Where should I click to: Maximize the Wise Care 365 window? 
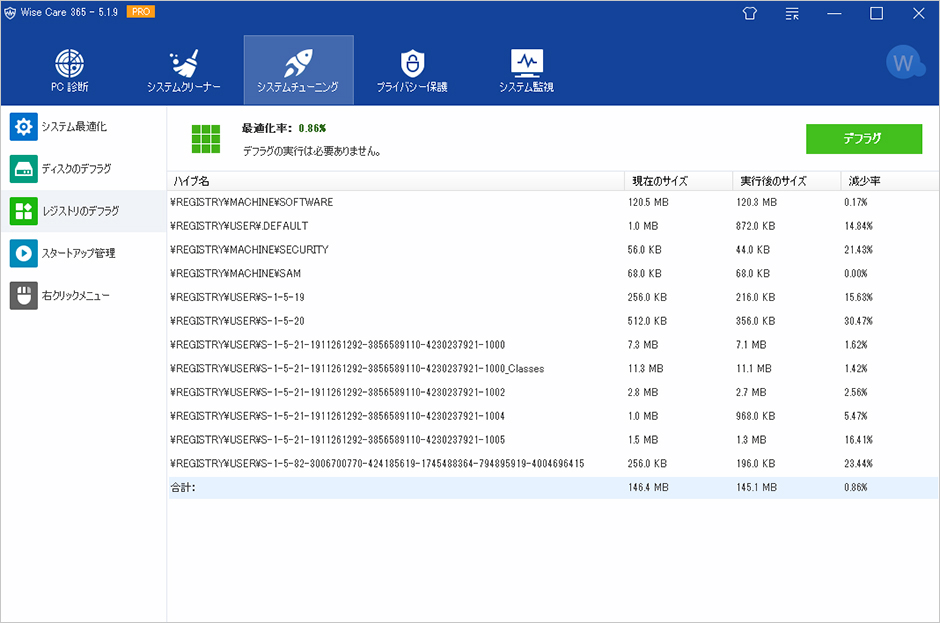[876, 13]
